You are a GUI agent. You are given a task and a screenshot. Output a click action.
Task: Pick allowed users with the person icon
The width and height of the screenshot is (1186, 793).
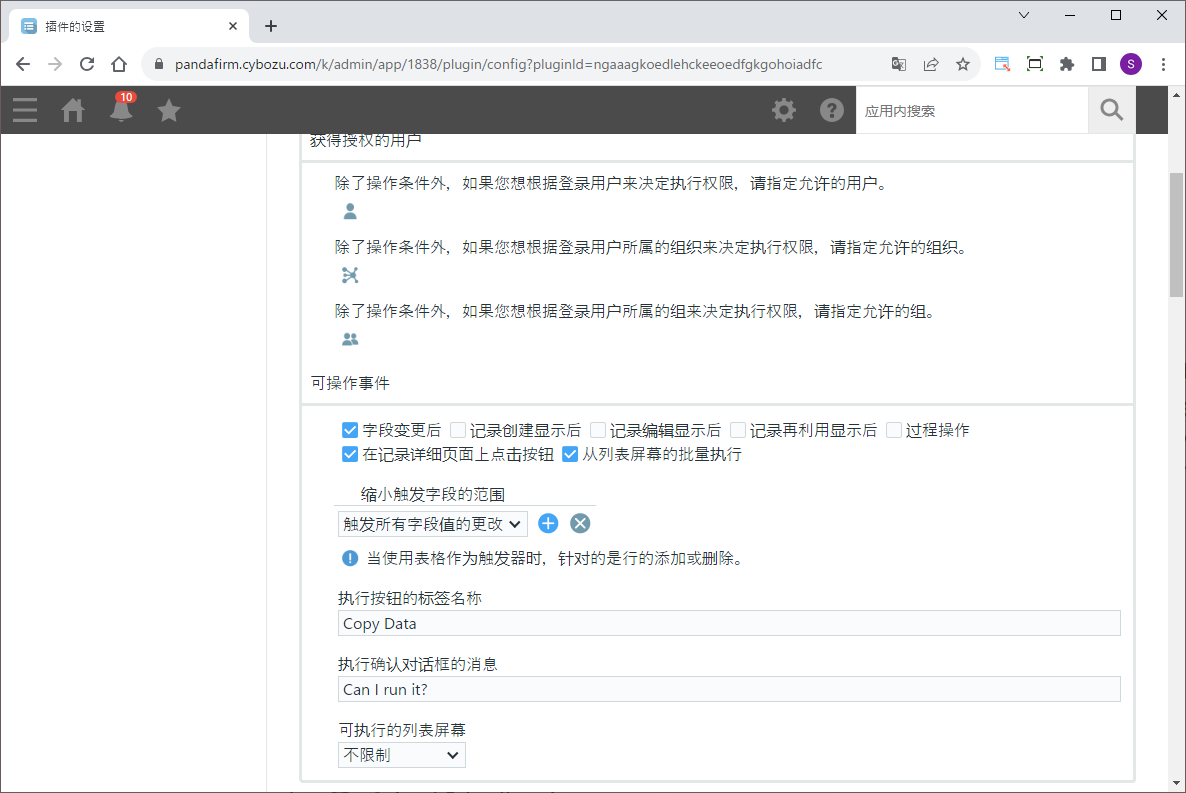point(350,212)
